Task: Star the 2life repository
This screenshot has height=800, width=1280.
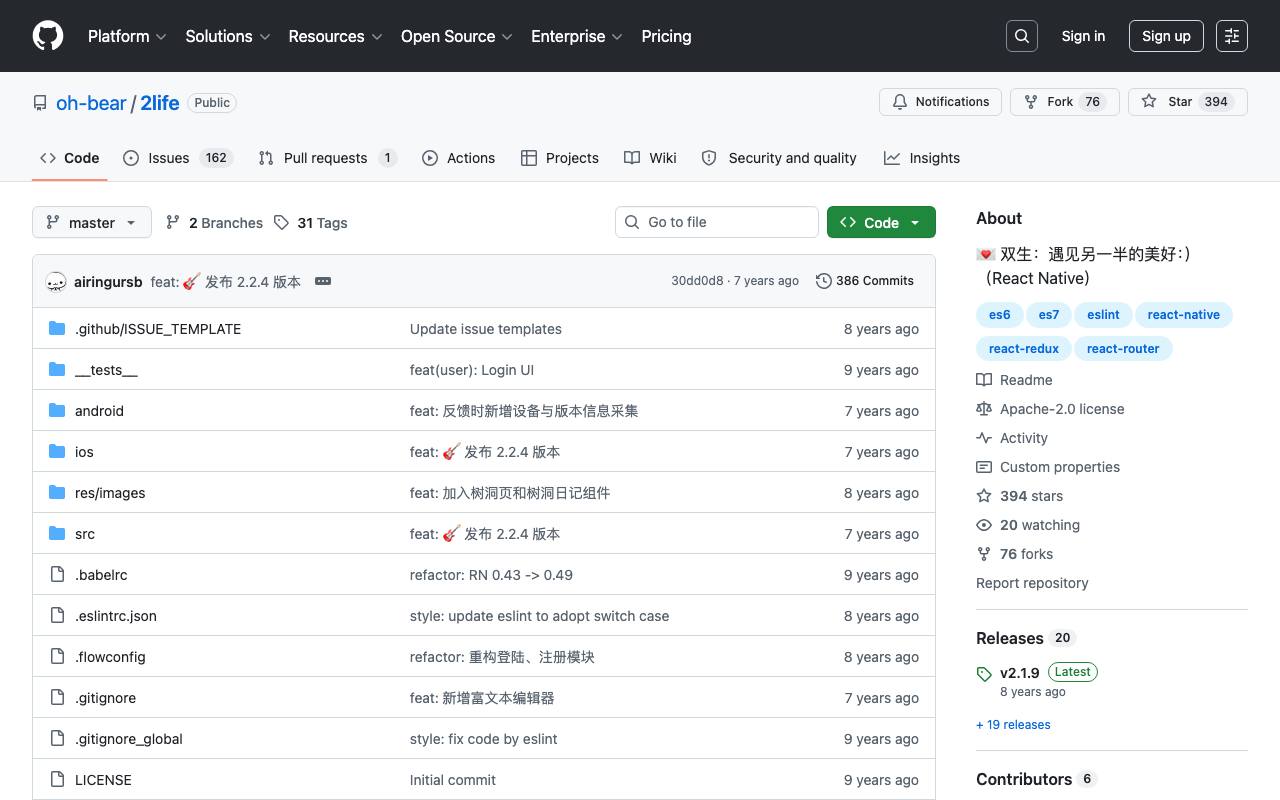Action: click(x=1188, y=102)
